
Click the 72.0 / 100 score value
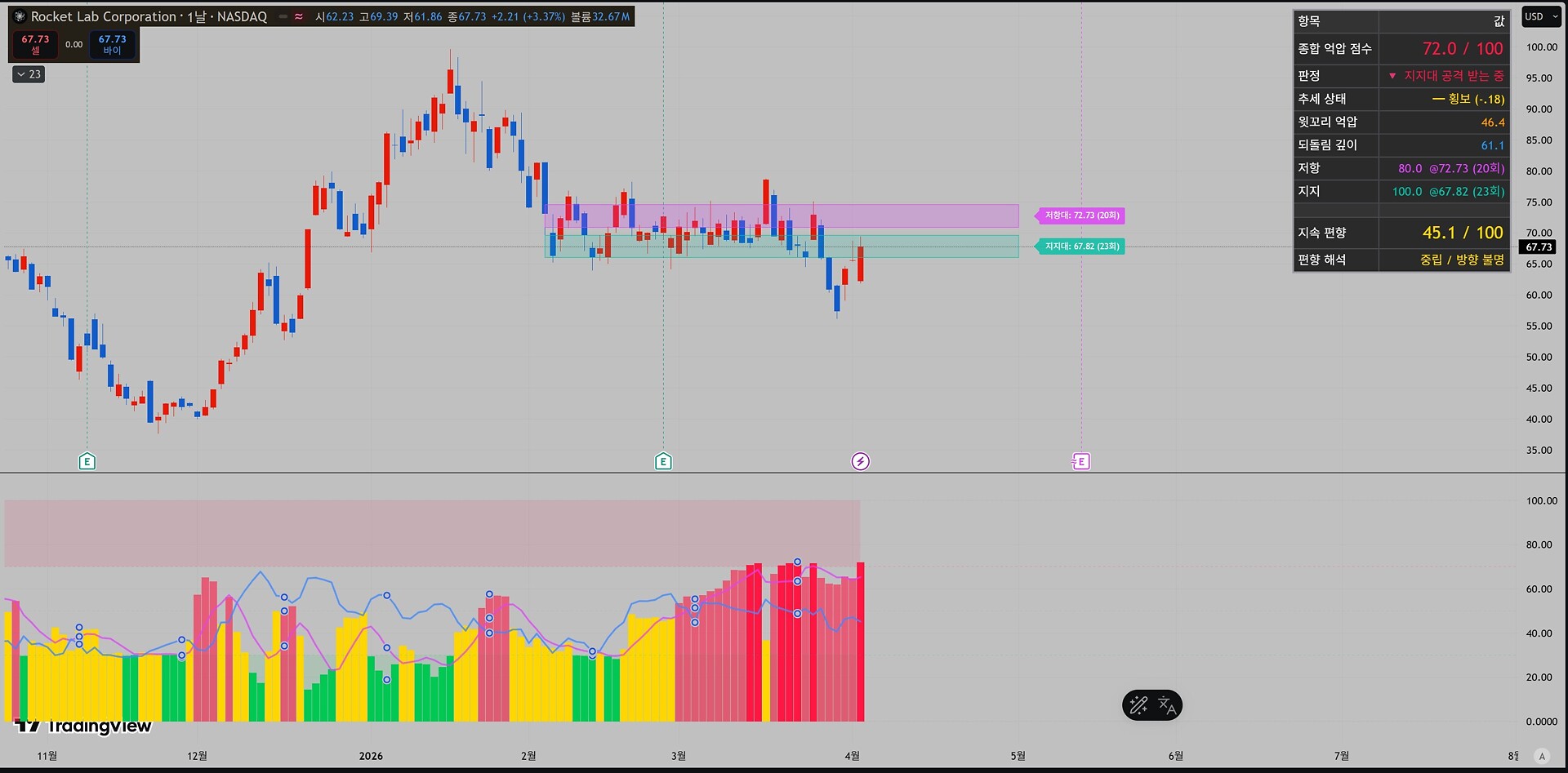pos(1463,49)
